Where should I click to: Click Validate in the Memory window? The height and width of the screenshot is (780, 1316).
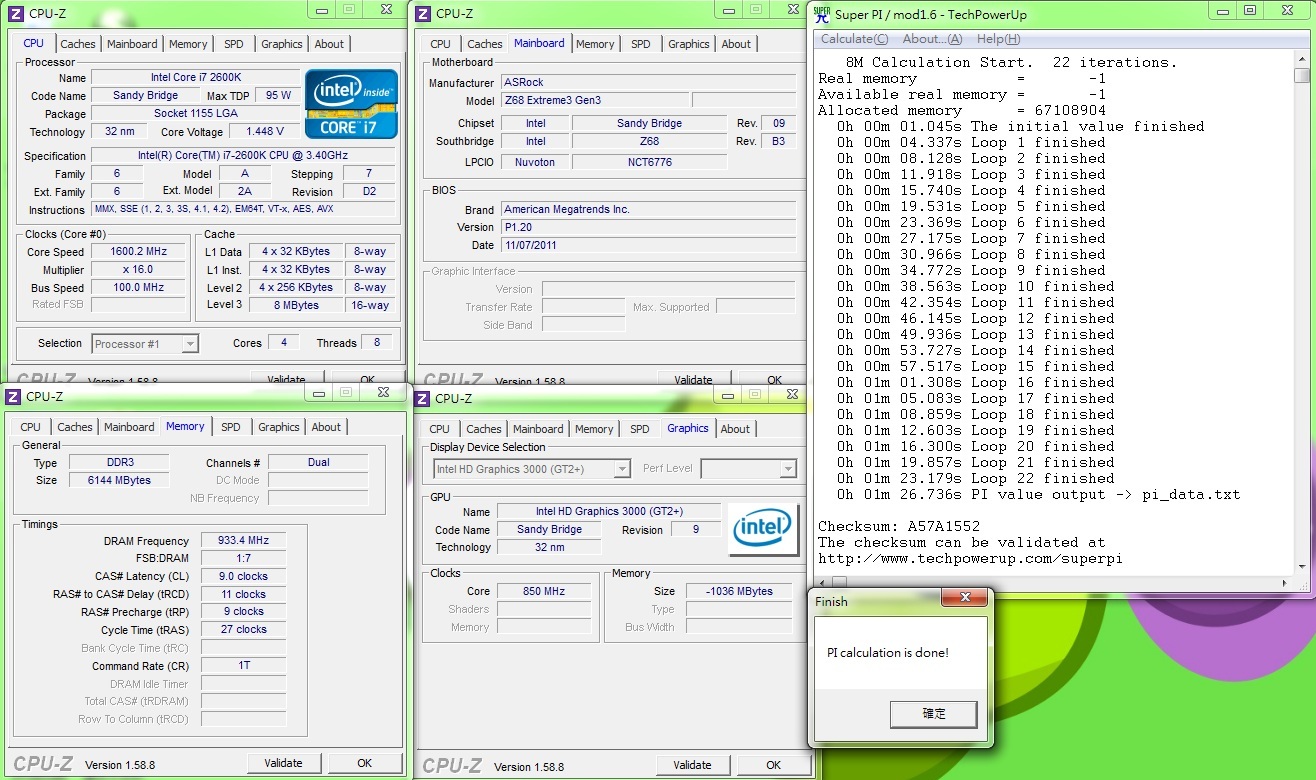click(283, 763)
